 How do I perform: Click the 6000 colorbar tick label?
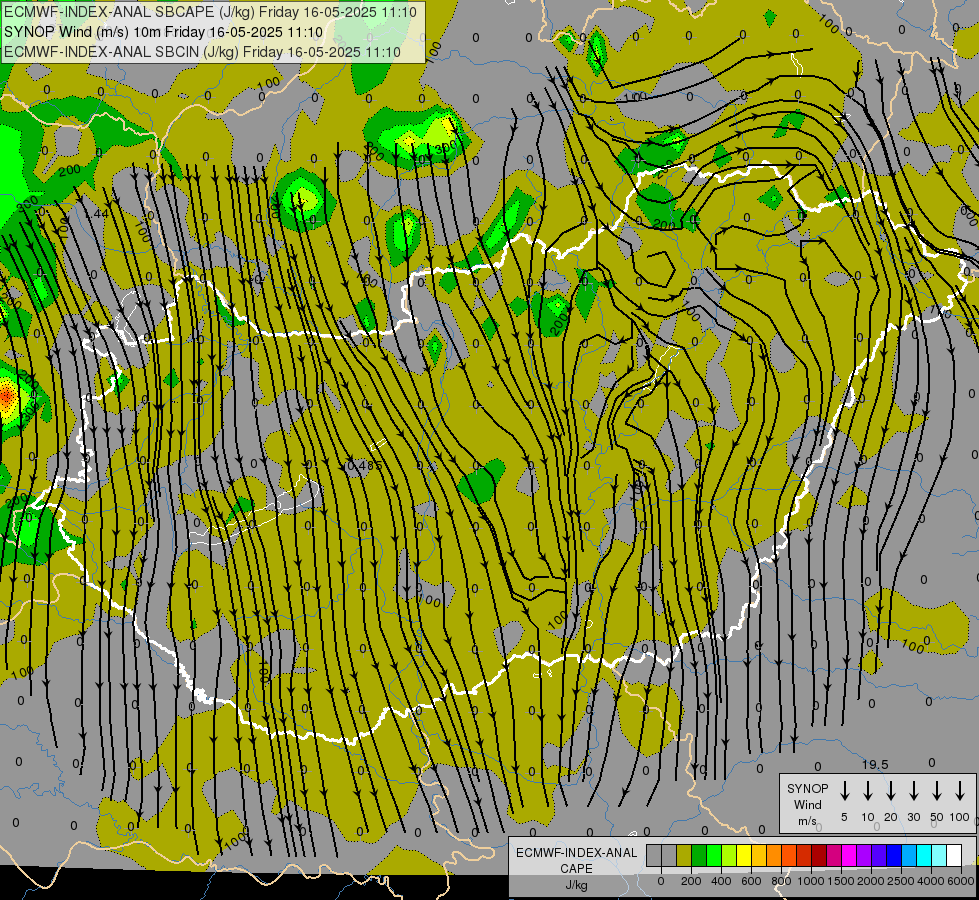(961, 881)
